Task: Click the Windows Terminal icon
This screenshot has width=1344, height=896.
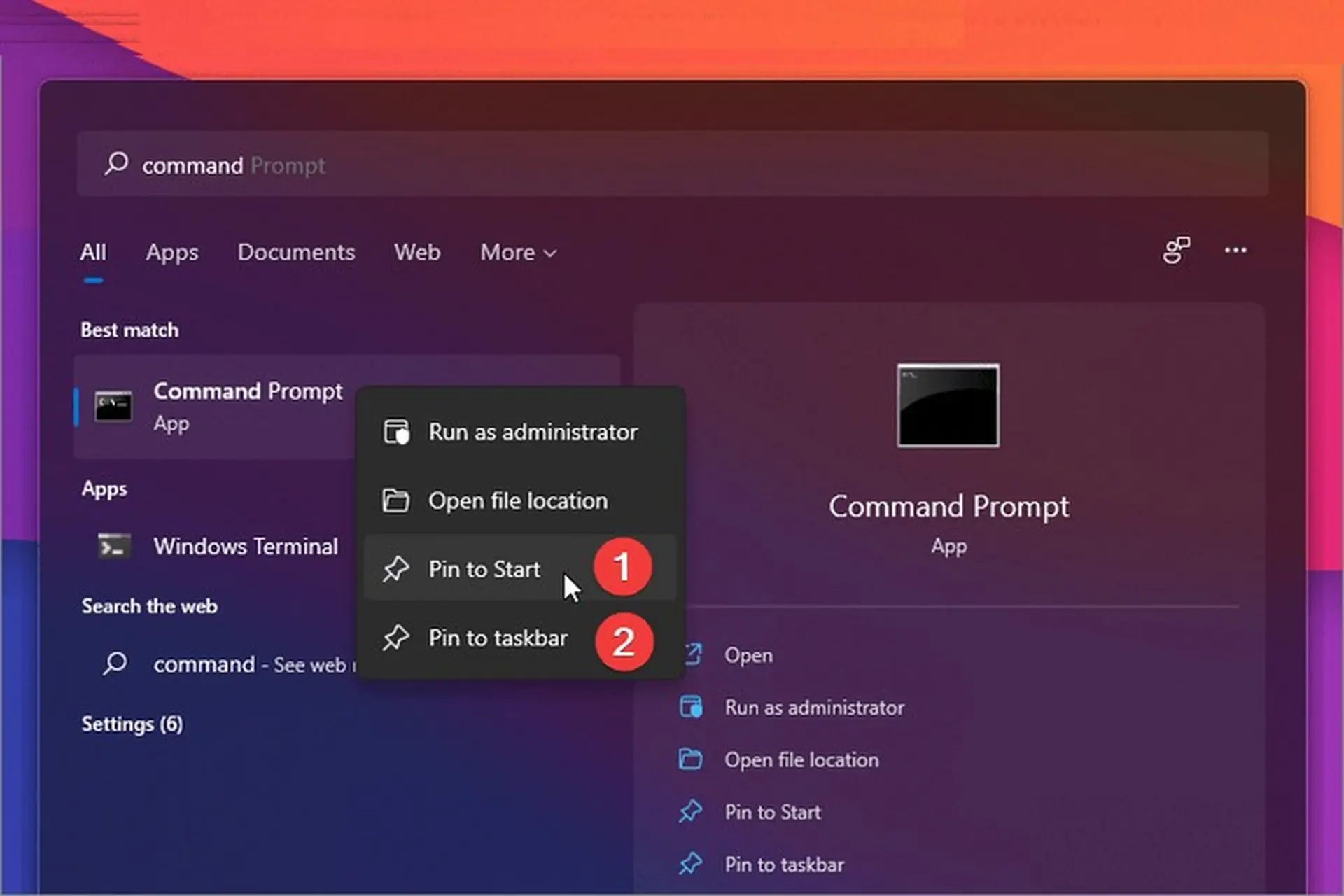Action: click(113, 546)
